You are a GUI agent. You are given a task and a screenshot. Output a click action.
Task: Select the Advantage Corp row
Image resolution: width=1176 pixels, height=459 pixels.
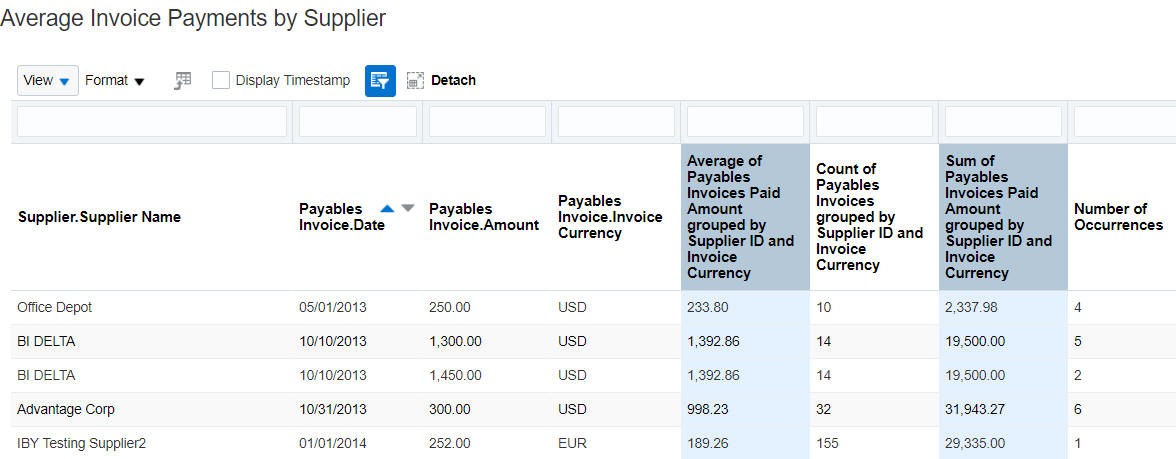(x=593, y=410)
